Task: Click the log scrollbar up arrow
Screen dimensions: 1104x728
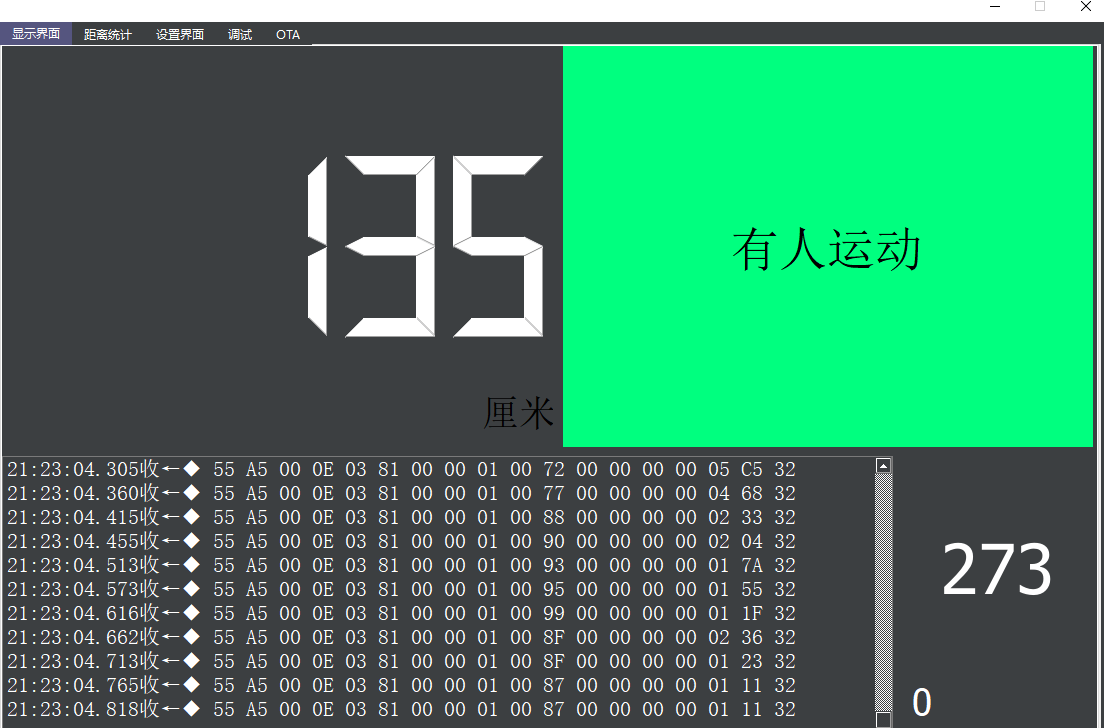Action: (883, 465)
